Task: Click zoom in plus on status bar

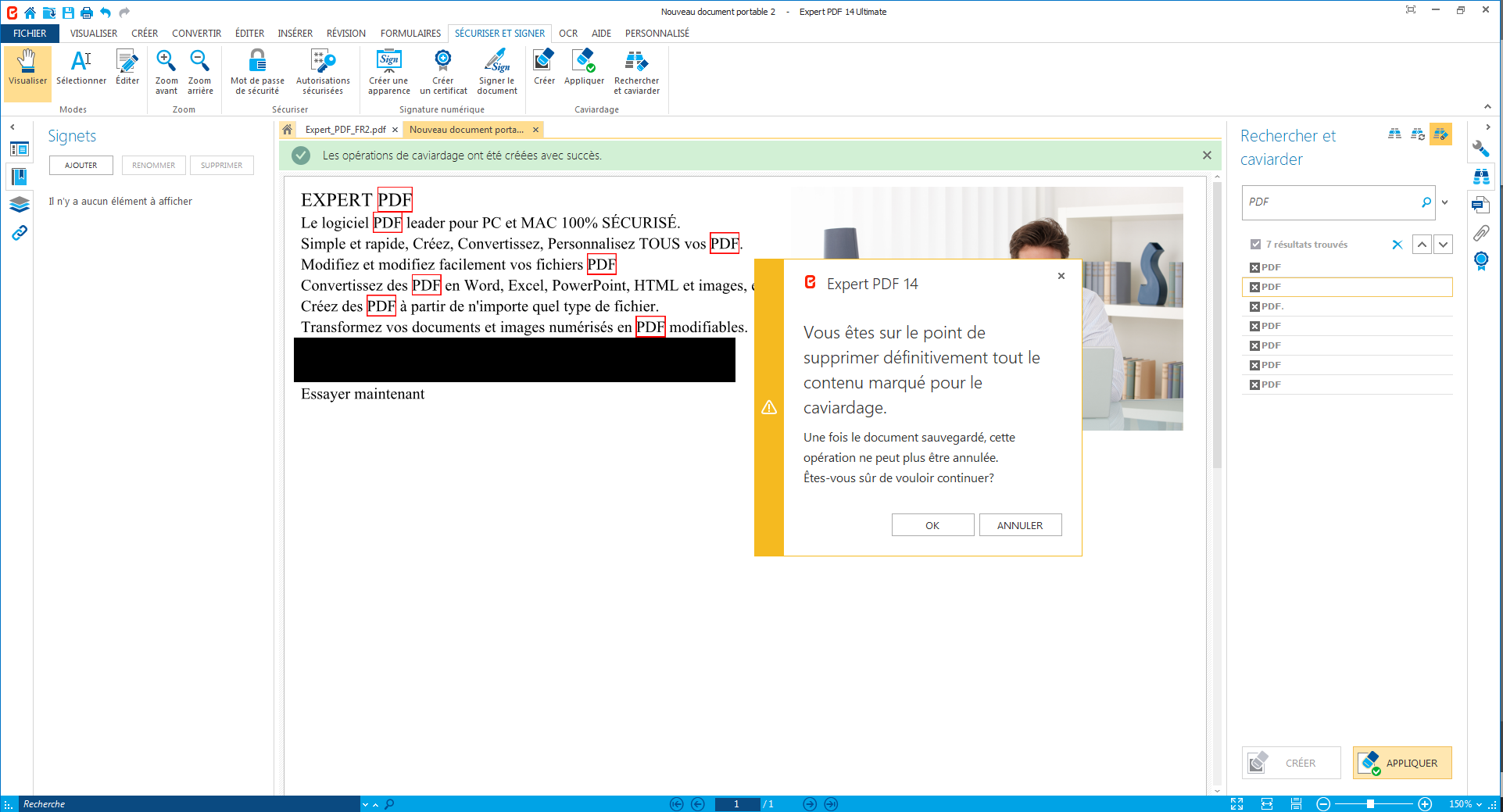Action: (x=1425, y=804)
